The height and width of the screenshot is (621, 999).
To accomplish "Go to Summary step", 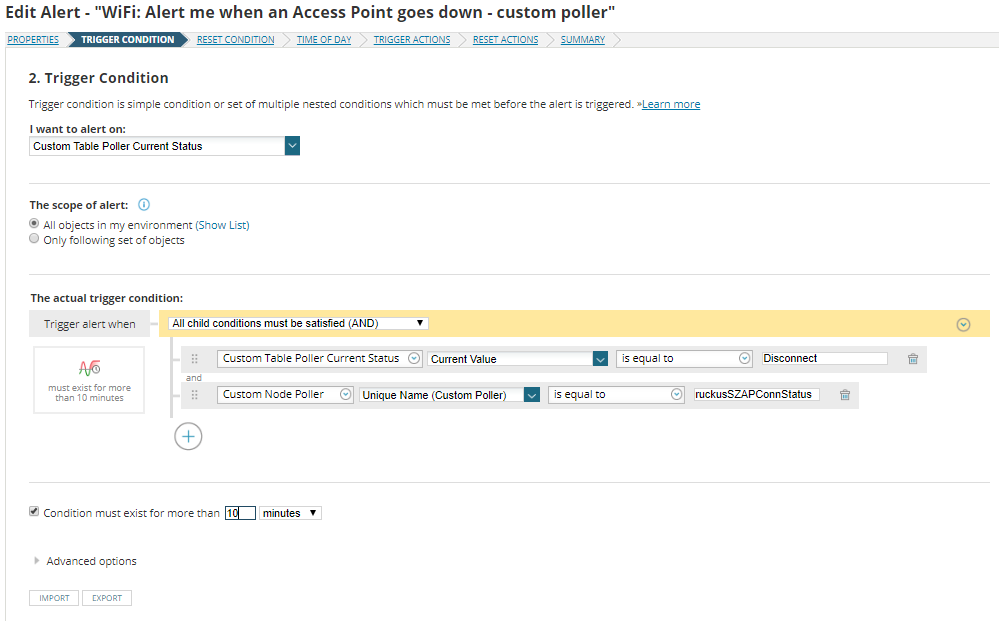I will (x=583, y=39).
